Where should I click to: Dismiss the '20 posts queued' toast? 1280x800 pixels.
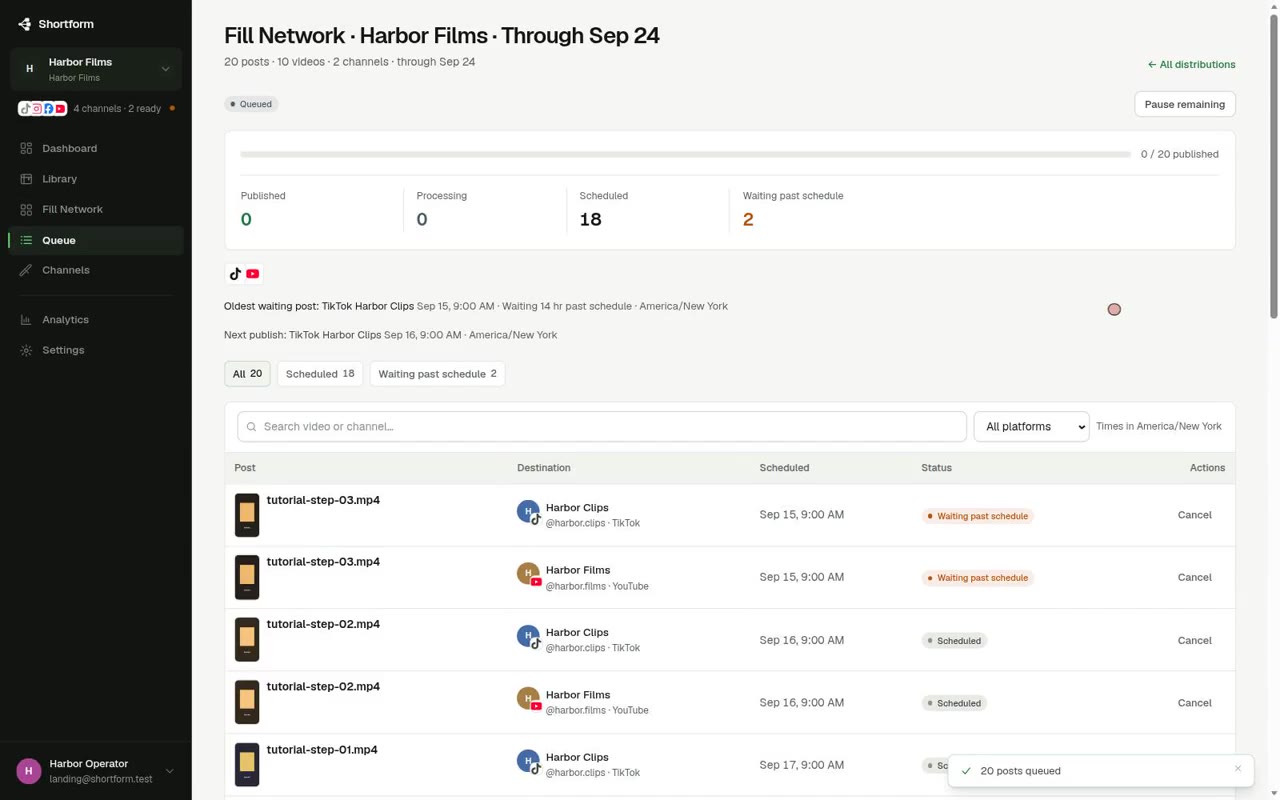pos(1238,769)
